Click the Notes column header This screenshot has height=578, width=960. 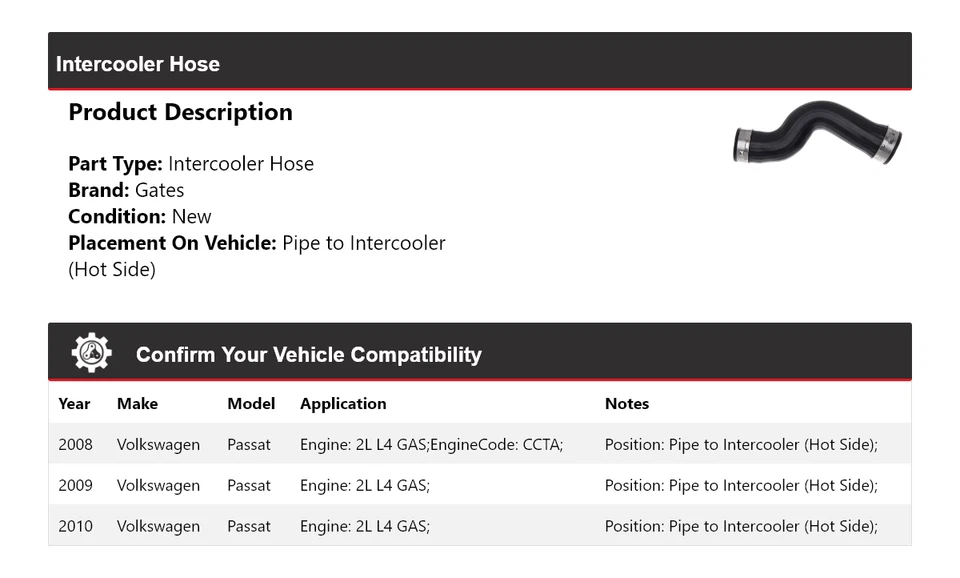627,404
